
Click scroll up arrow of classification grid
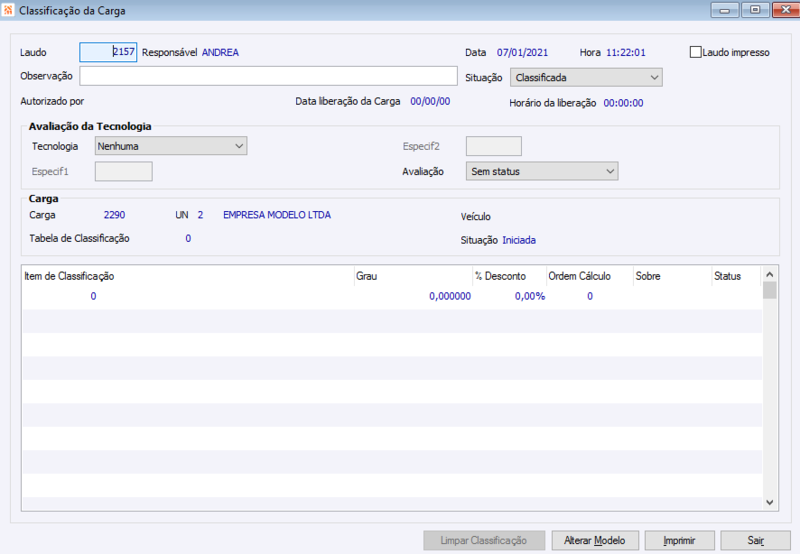click(770, 274)
